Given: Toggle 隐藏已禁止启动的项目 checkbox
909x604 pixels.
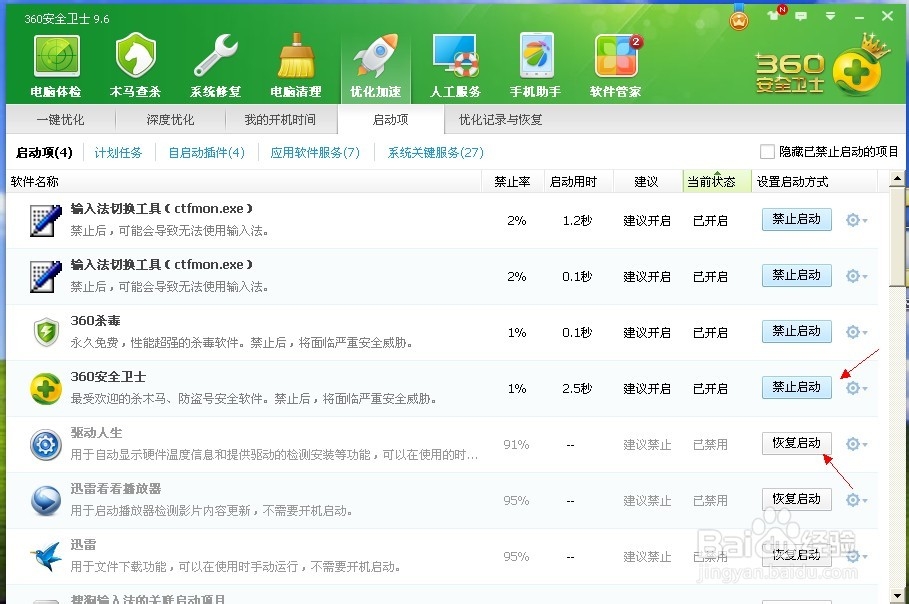Looking at the screenshot, I should [x=767, y=152].
